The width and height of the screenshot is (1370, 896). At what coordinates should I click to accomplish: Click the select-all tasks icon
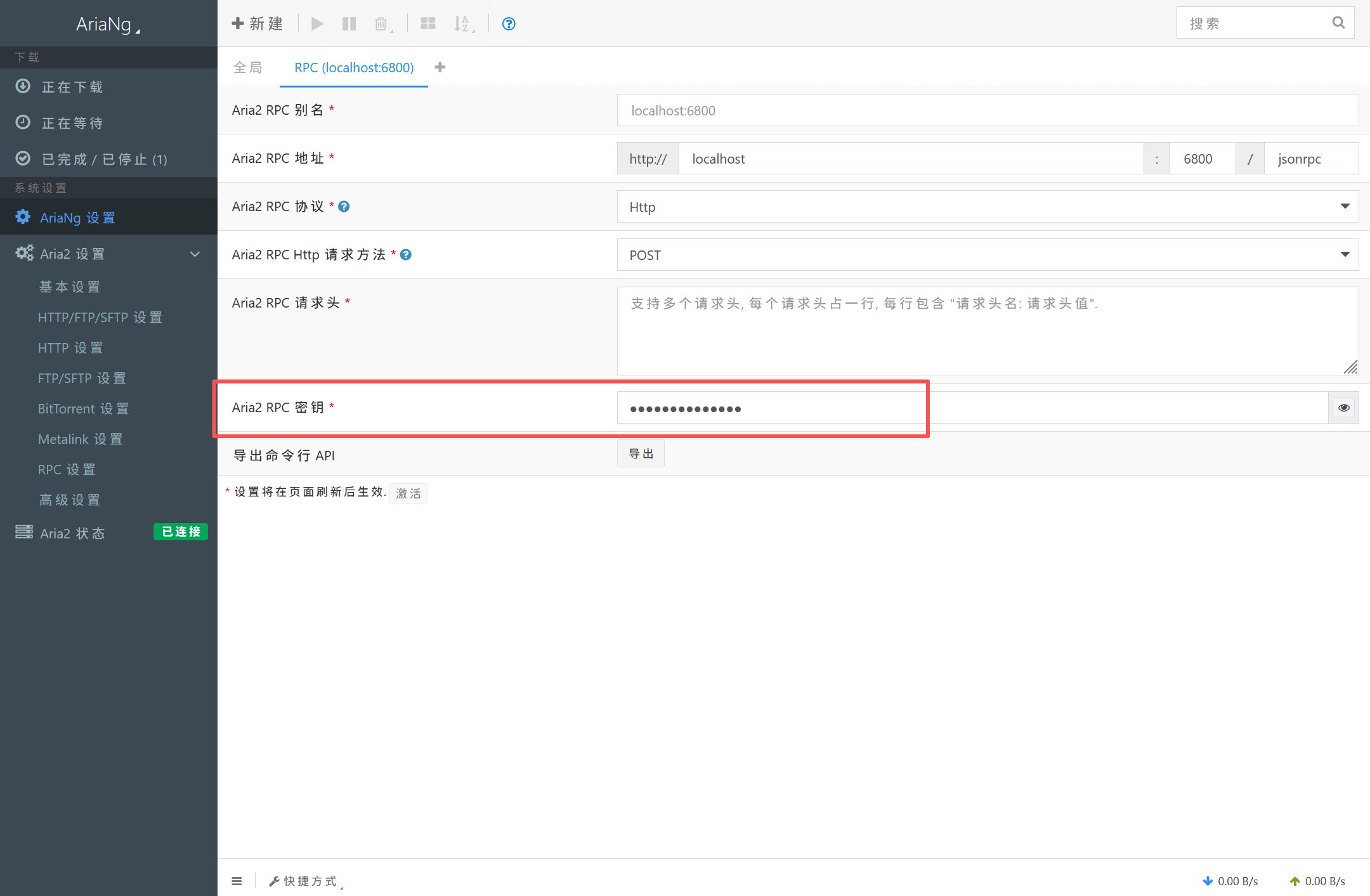pos(428,23)
